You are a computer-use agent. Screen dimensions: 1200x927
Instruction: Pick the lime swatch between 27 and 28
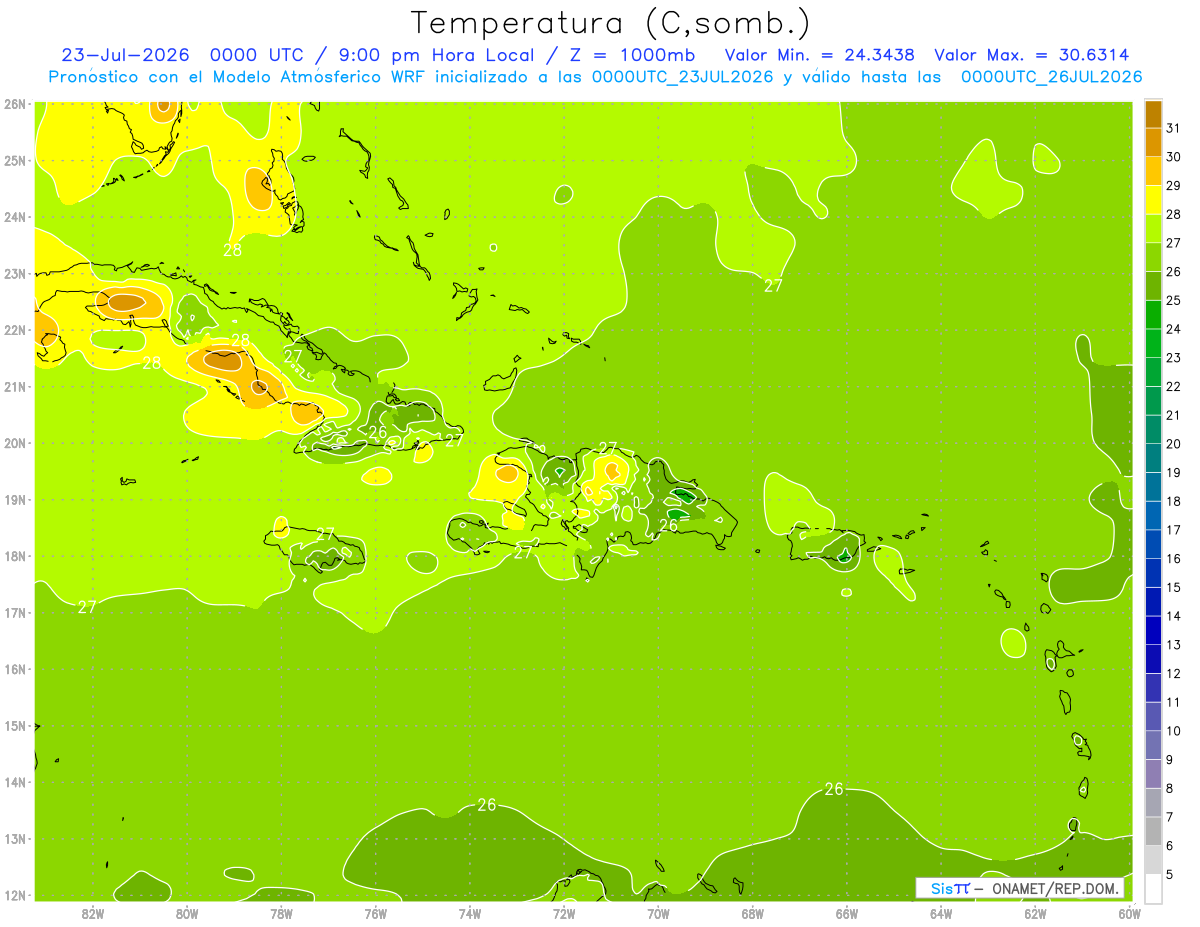pyautogui.click(x=1153, y=228)
